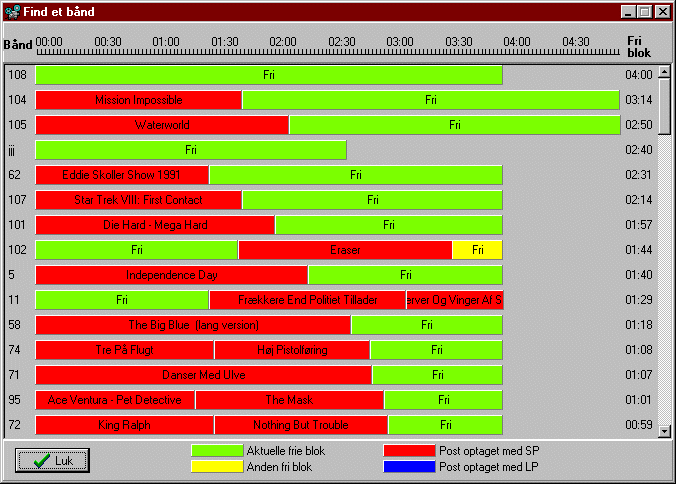This screenshot has width=676, height=484.
Task: Select the green Fri block on tape 11
Action: pos(122,300)
